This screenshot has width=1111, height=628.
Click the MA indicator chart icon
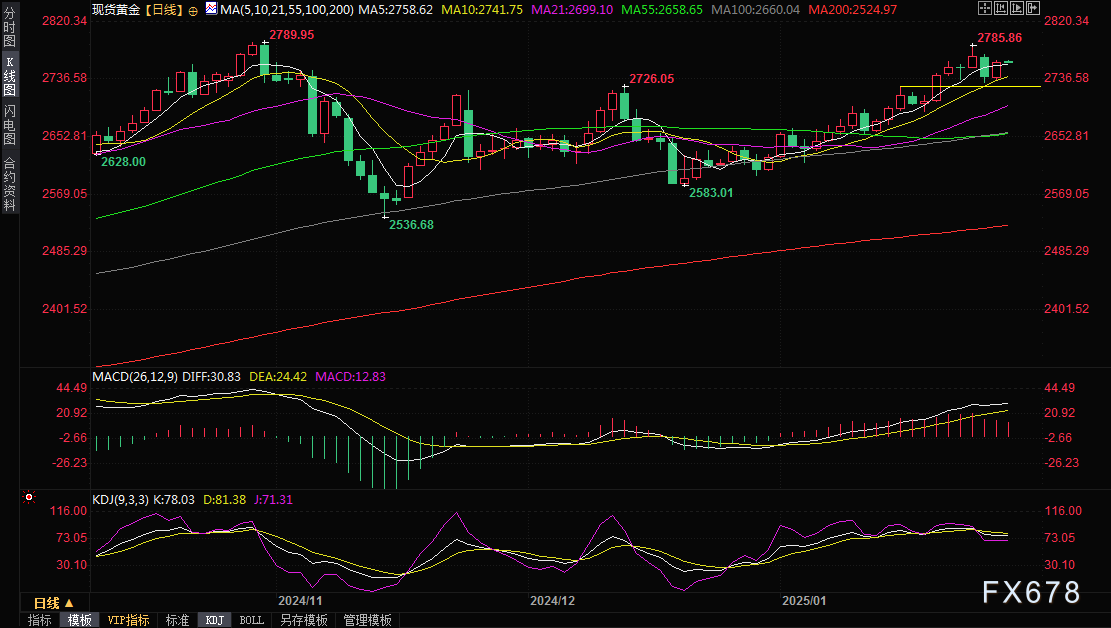click(x=210, y=9)
